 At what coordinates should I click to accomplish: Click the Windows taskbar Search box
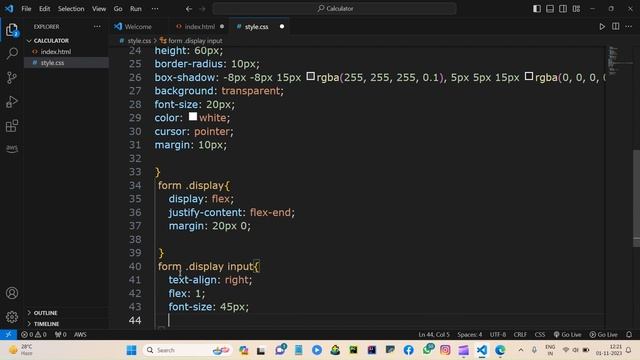(187, 350)
